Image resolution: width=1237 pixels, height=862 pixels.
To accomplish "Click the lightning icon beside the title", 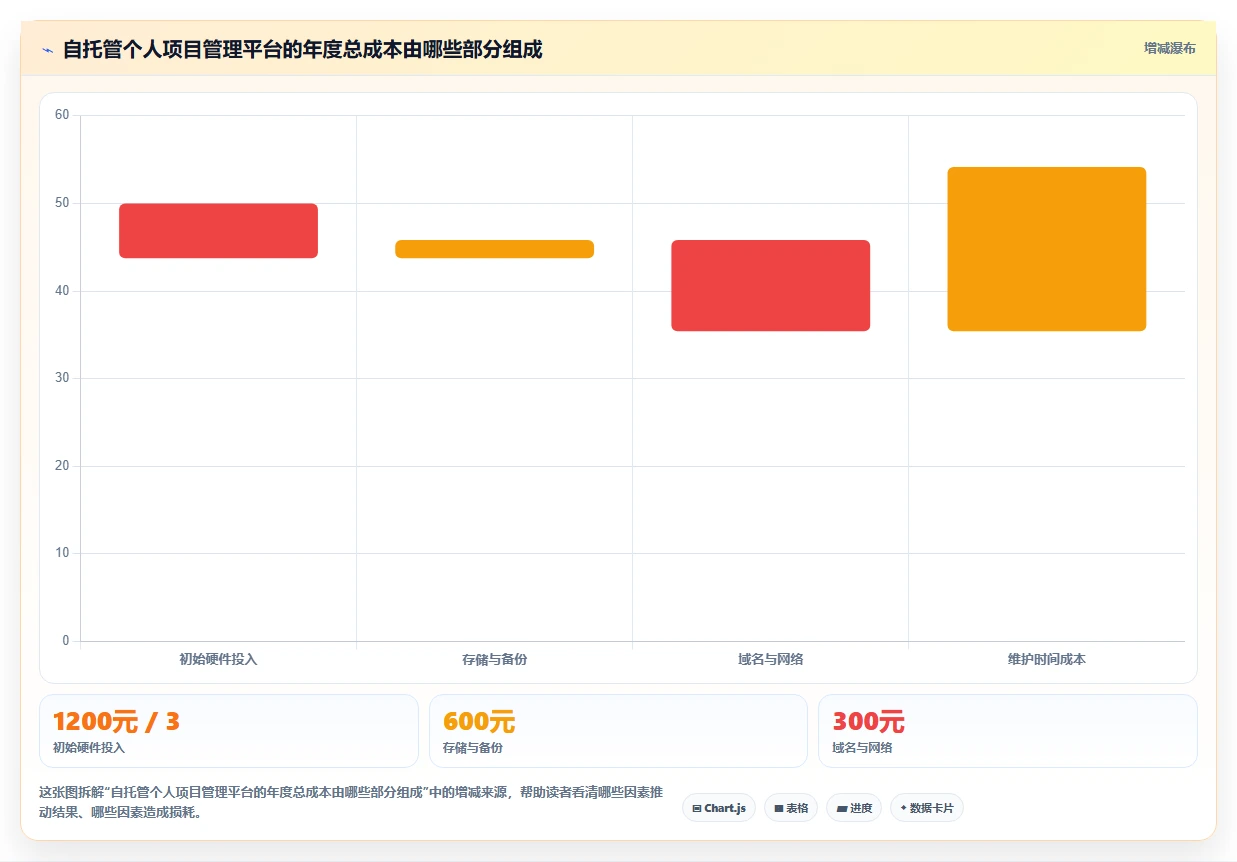I will [x=47, y=50].
